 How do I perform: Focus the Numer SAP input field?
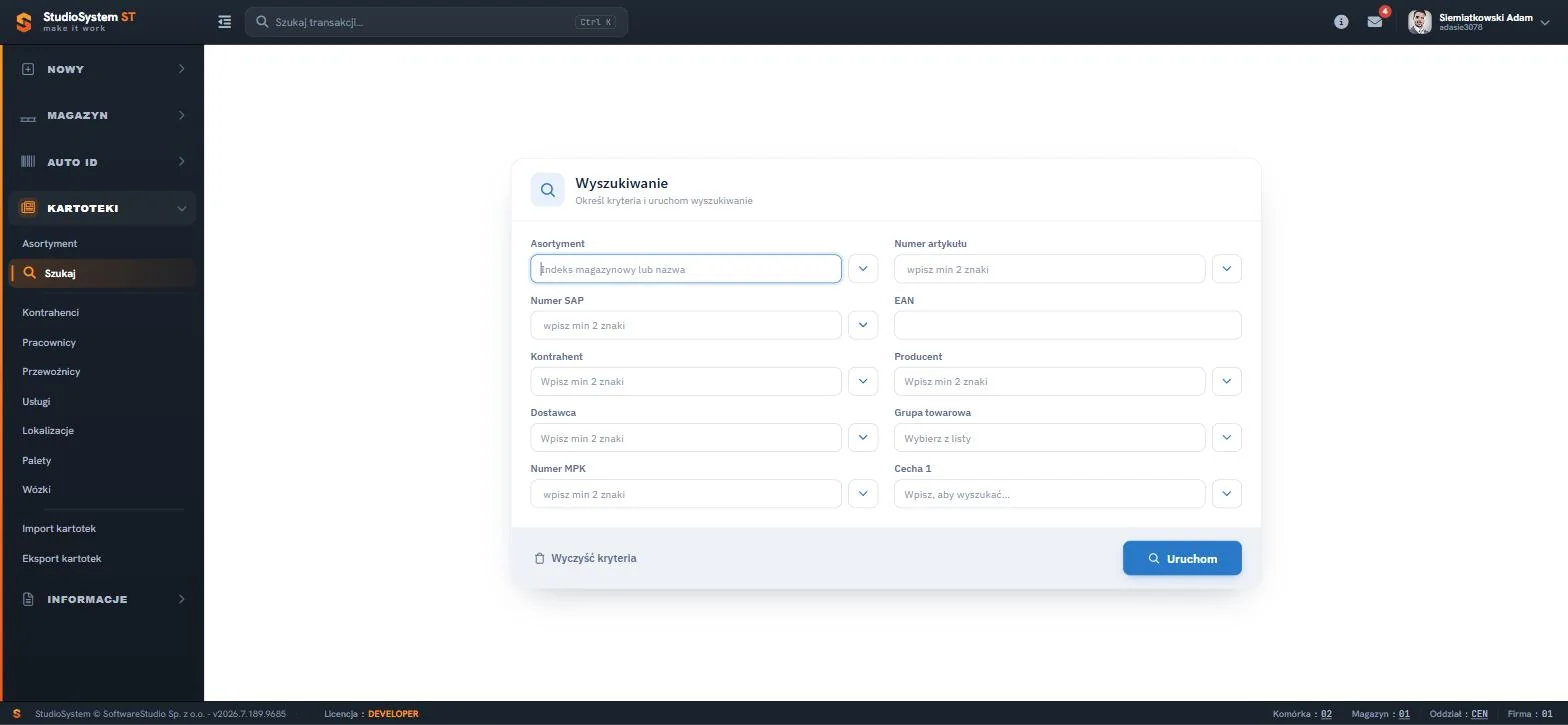(x=686, y=325)
